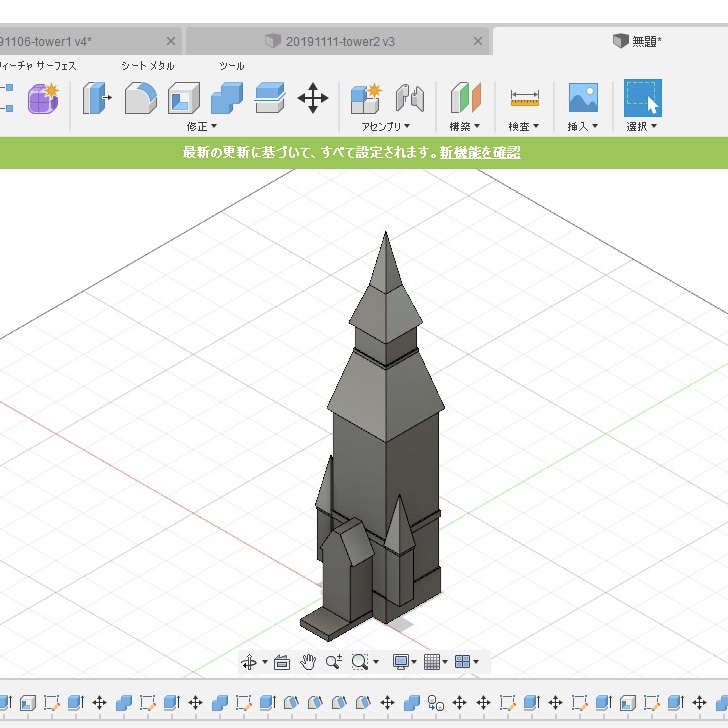The image size is (728, 728).
Task: Activate the Select tool icon
Action: pos(643,98)
